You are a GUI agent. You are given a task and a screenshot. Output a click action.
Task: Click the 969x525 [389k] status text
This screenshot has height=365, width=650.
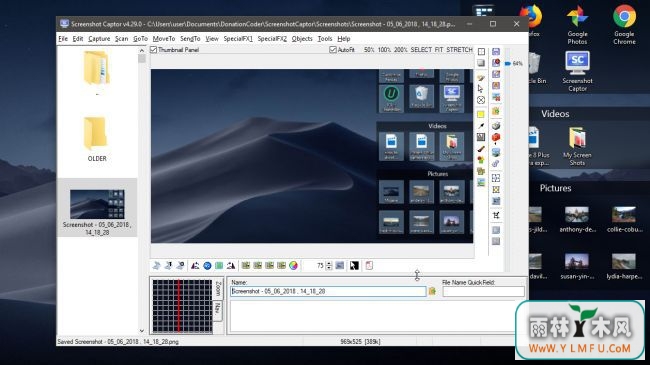[x=360, y=342]
